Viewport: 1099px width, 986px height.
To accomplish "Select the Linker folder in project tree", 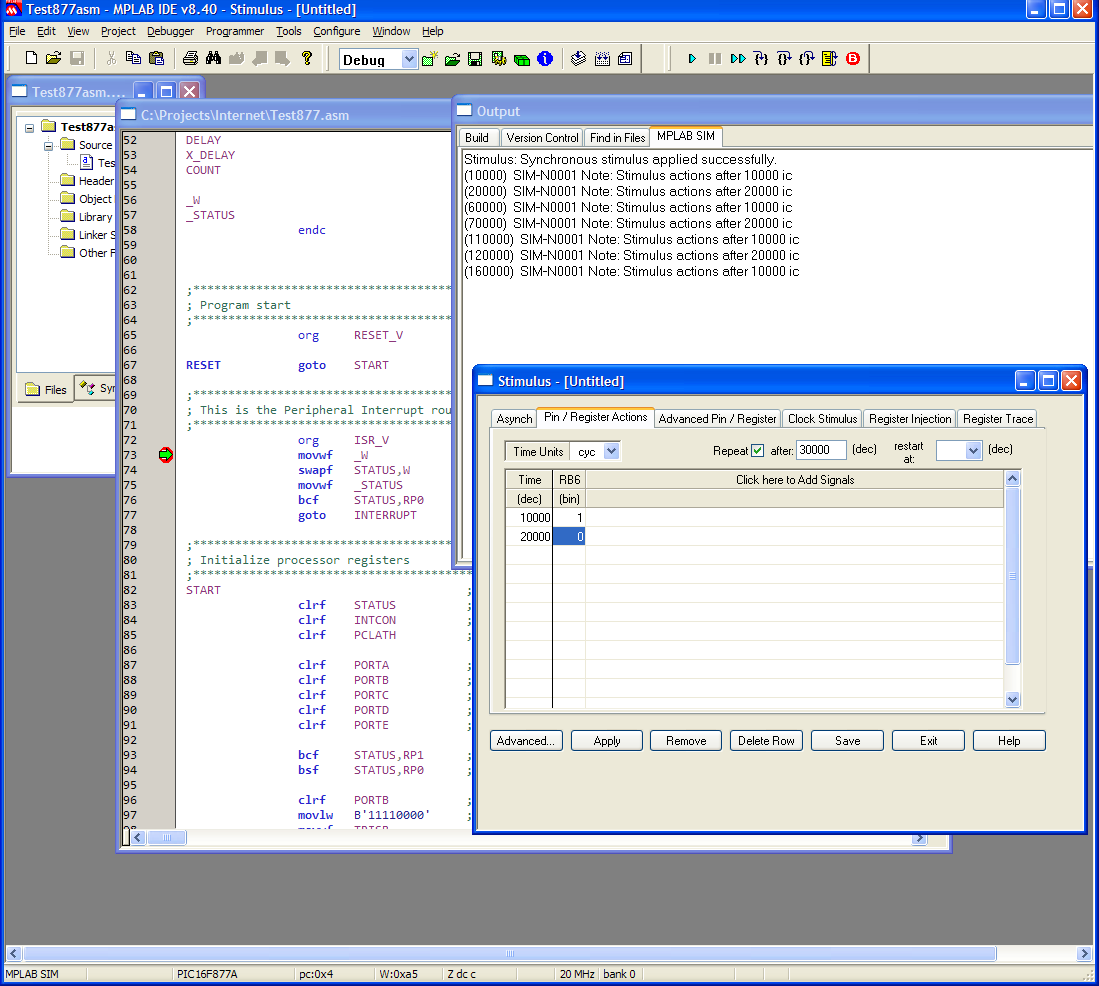I will pyautogui.click(x=88, y=235).
